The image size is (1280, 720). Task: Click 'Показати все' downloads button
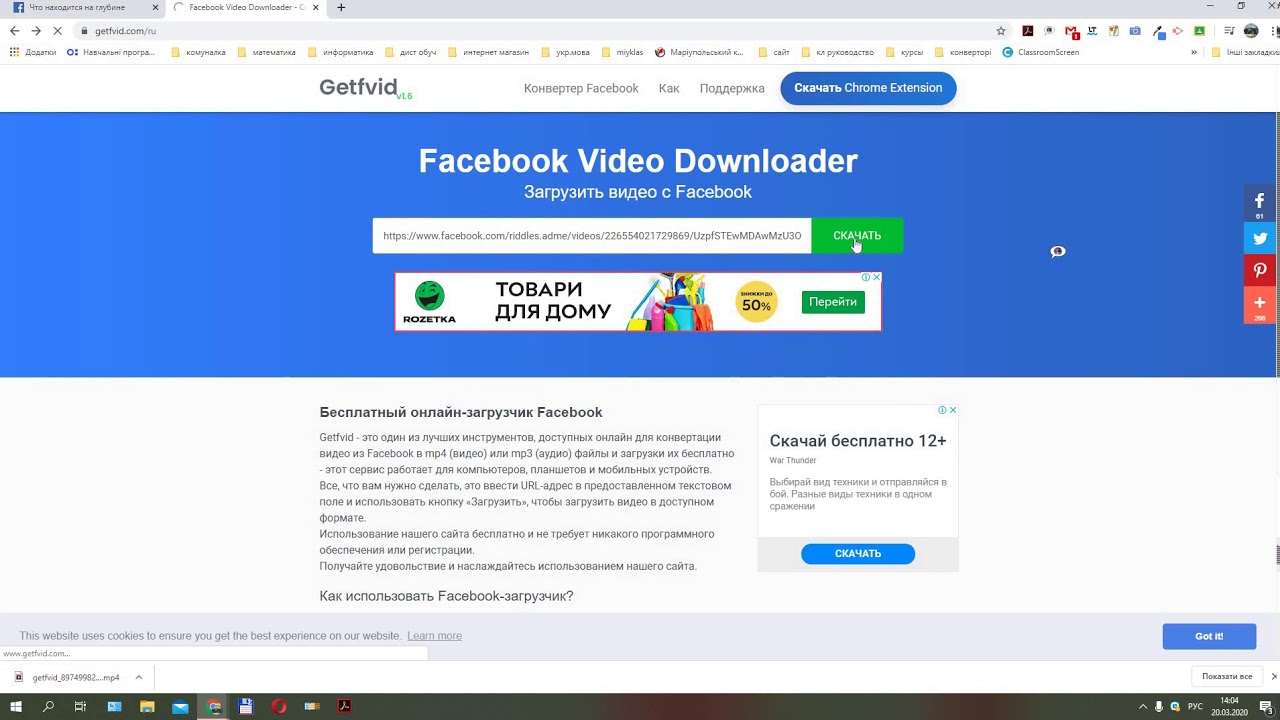pos(1227,677)
